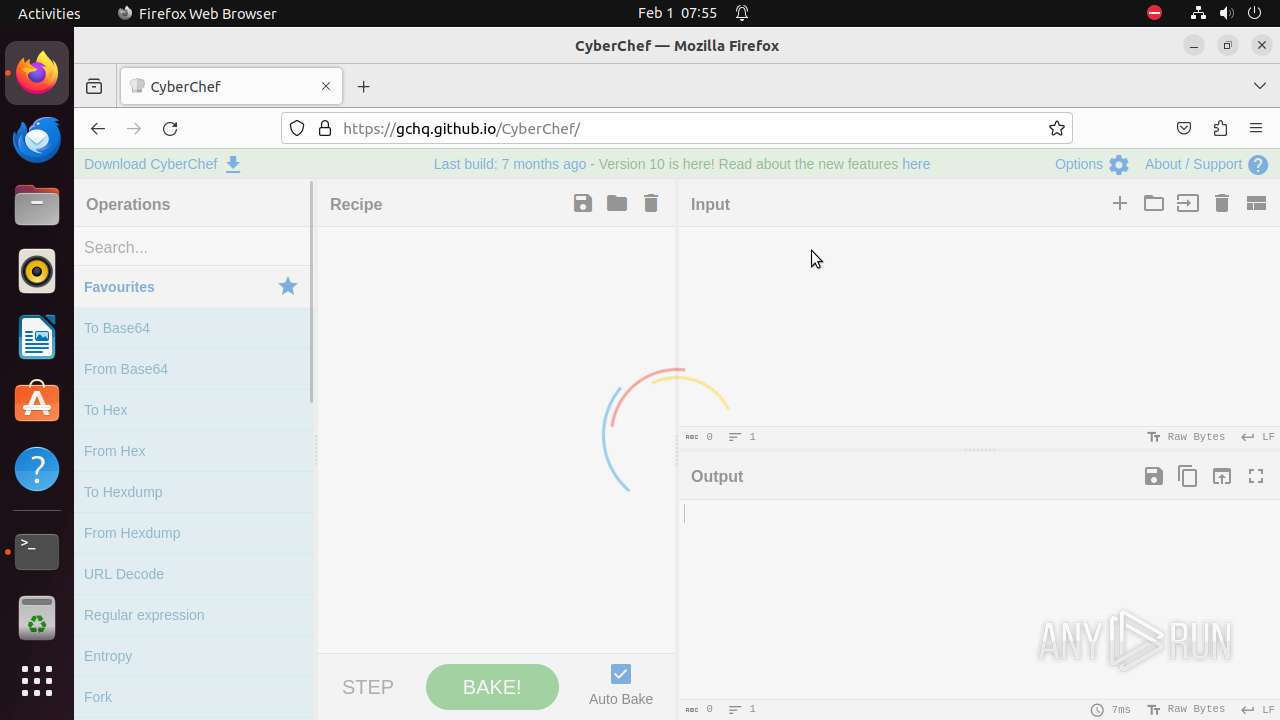Select the CyberChef browser tab
This screenshot has height=720, width=1280.
pos(231,87)
